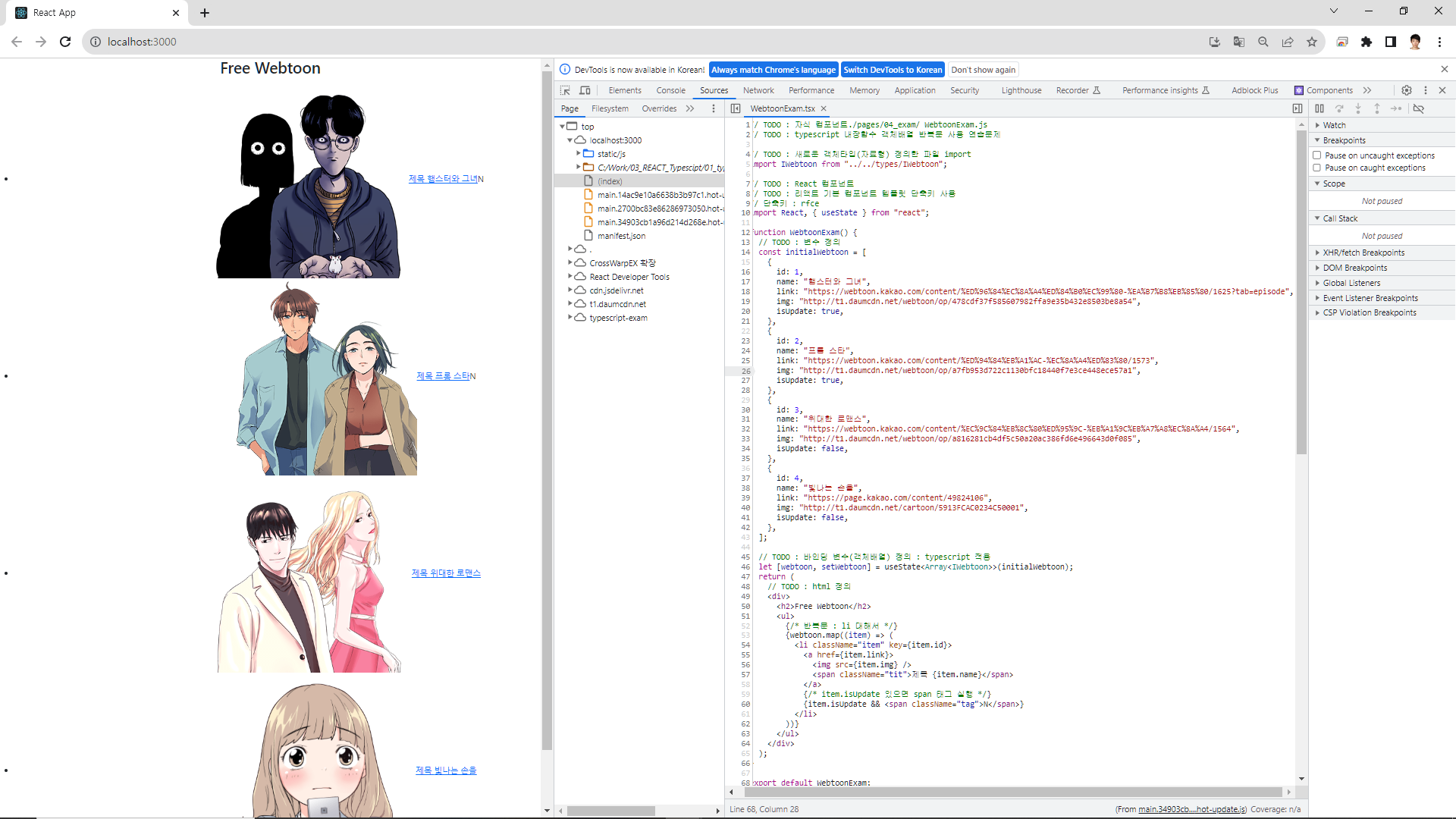
Task: Click the Chrome extensions puzzle icon
Action: coord(1366,42)
